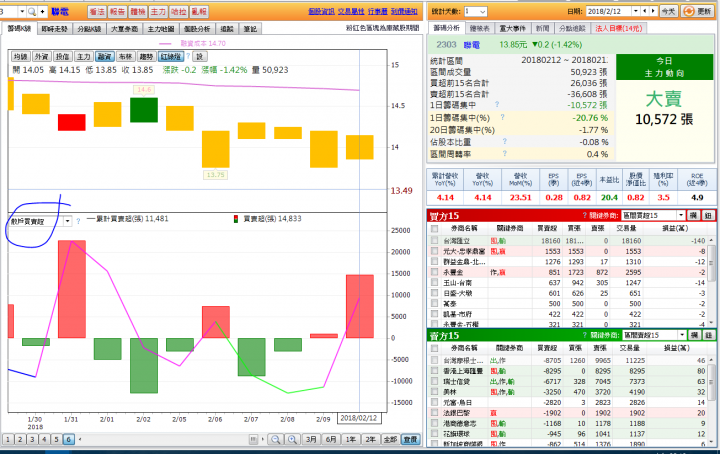The width and height of the screenshot is (720, 454).
Task: Click the orange refresh 更新 button
Action: point(698,11)
